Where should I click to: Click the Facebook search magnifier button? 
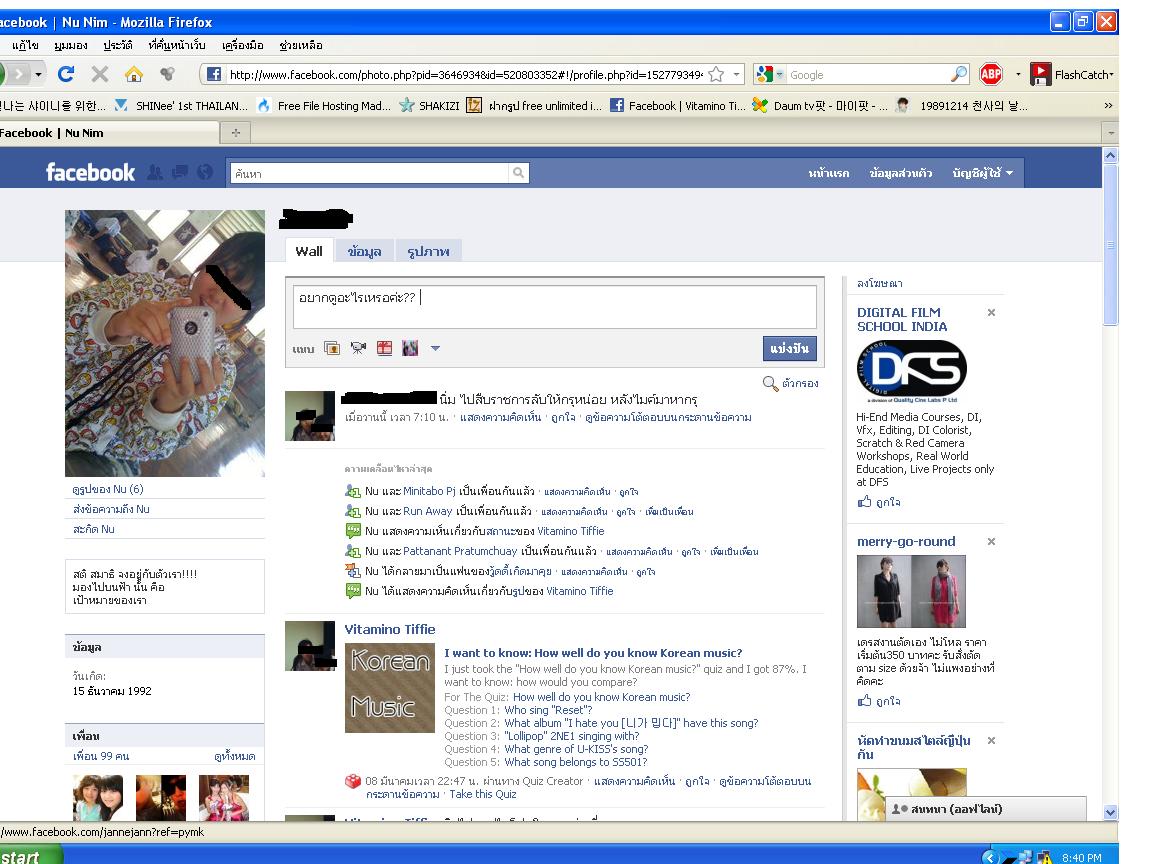519,173
